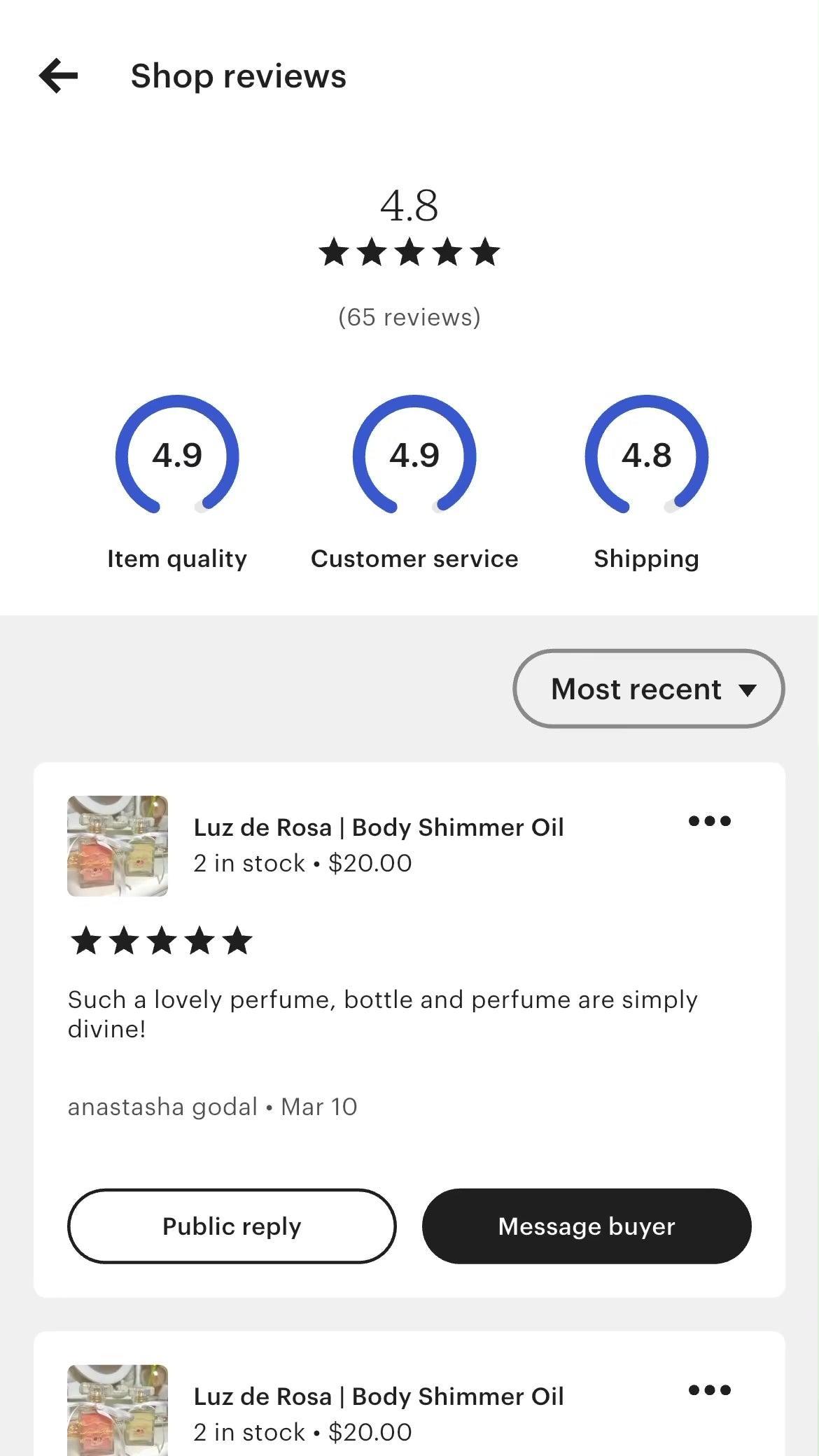Open the second review's three-dot menu
Viewport: 819px width, 1456px height.
pos(709,1390)
